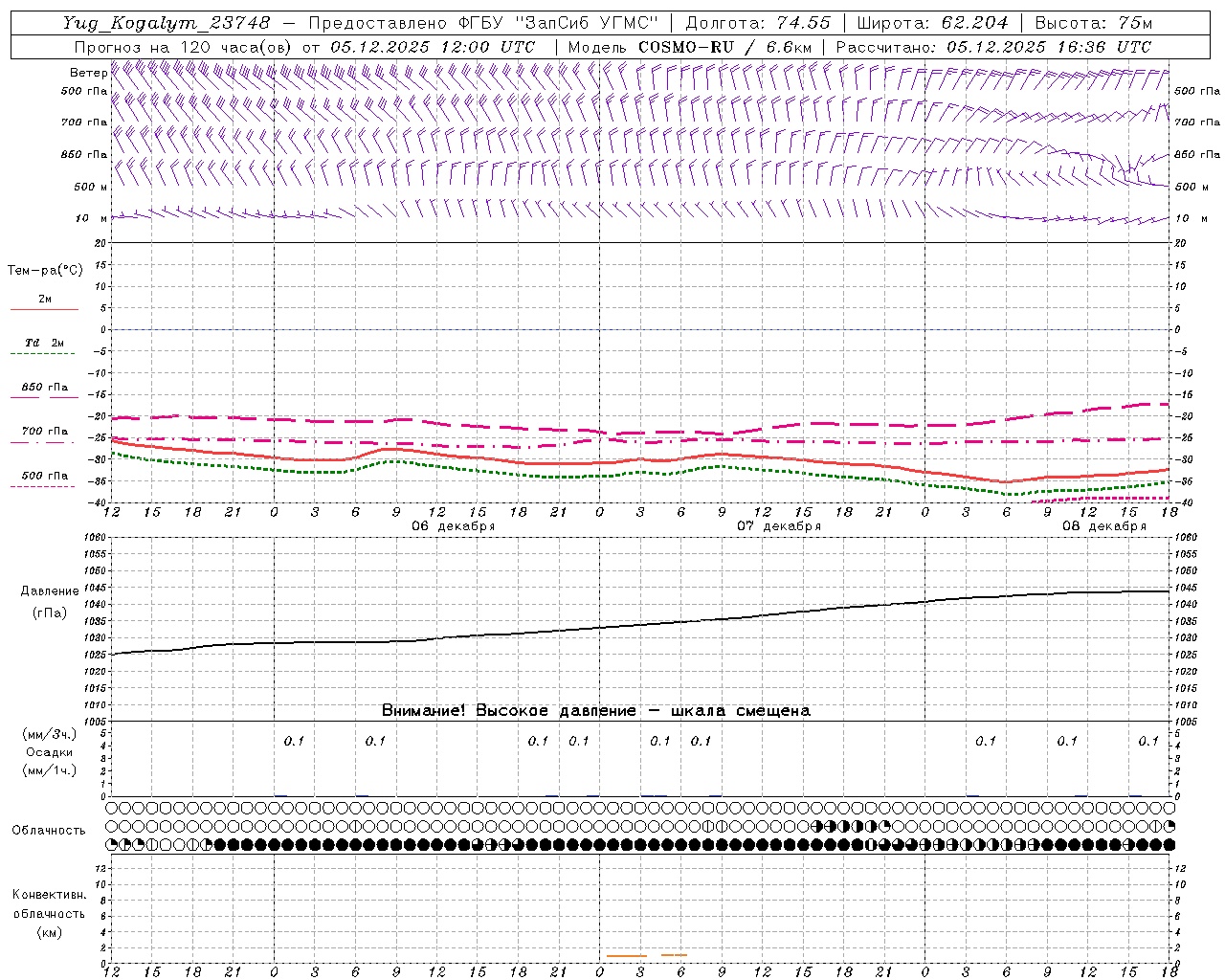Screen dimensions: 1225x980
Task: Click the 700 гПа temperature legend entry
Action: [x=44, y=435]
